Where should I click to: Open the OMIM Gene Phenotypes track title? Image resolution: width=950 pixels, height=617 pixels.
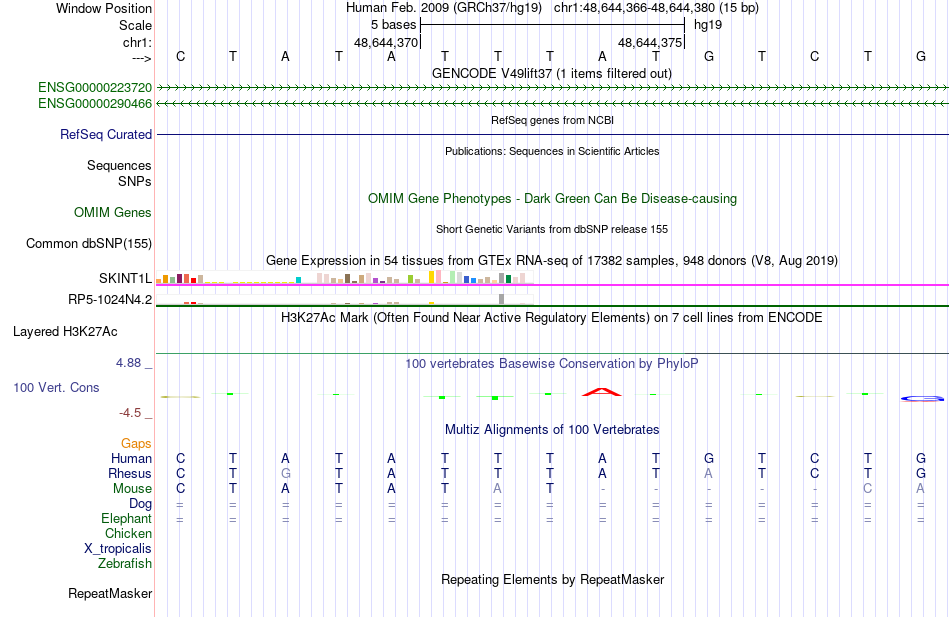click(x=553, y=199)
